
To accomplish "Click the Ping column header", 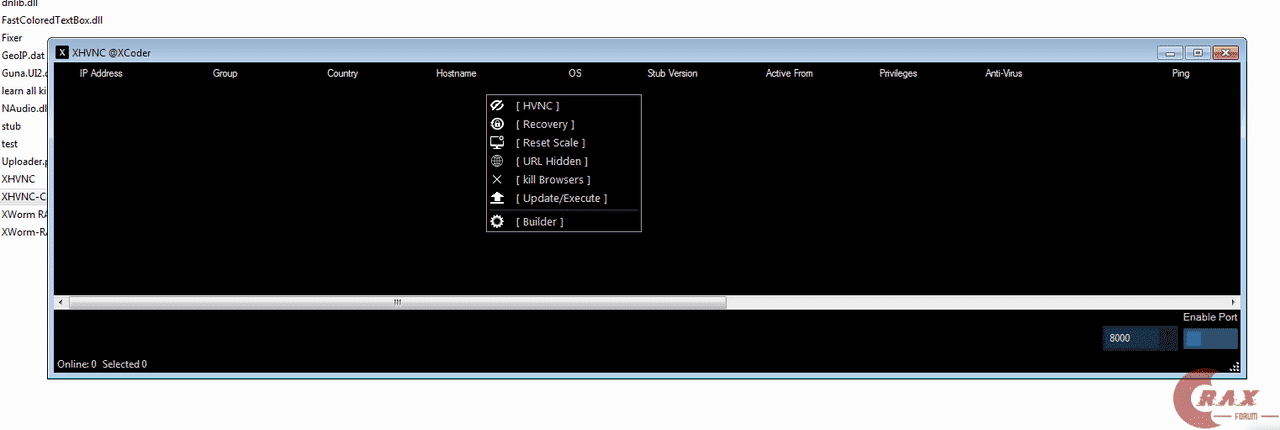I will point(1180,74).
